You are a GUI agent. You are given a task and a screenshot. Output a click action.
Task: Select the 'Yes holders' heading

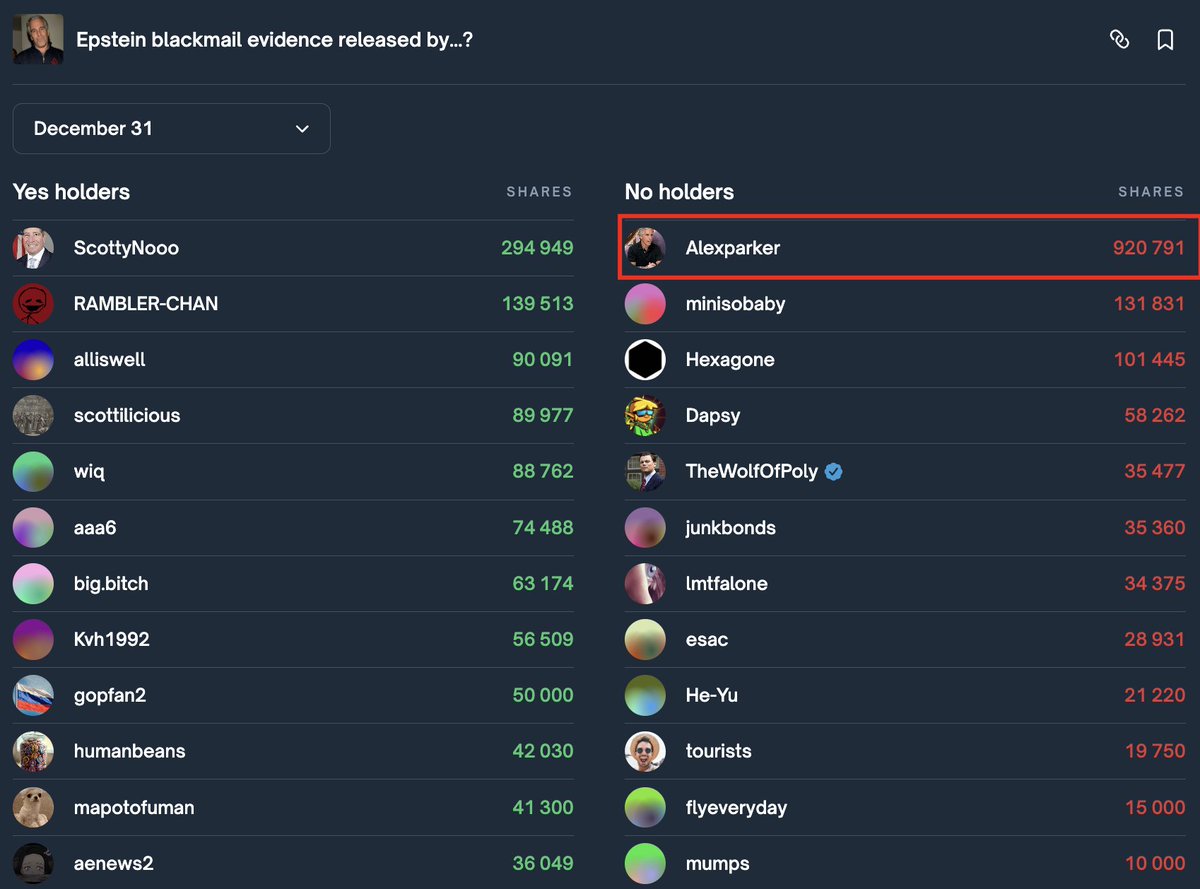(x=71, y=192)
